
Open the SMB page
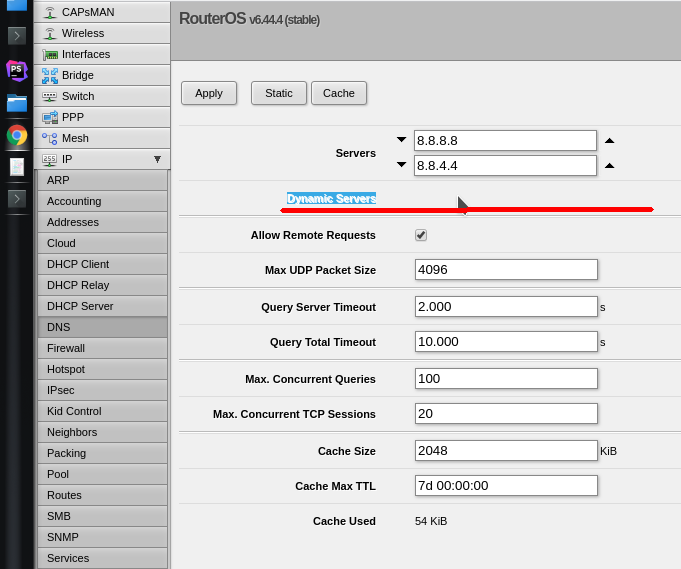coord(102,516)
